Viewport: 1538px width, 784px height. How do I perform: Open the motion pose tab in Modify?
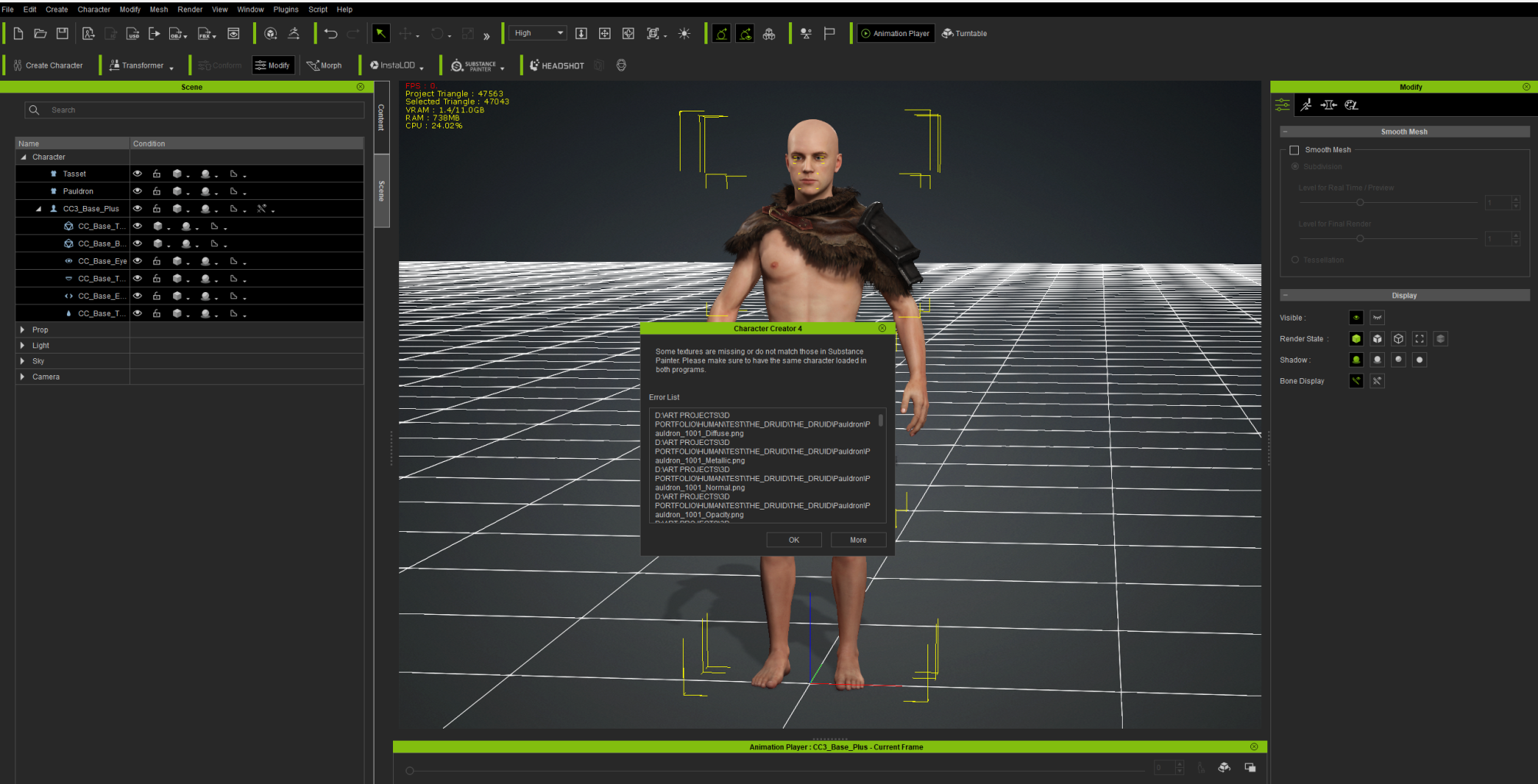tap(1306, 105)
